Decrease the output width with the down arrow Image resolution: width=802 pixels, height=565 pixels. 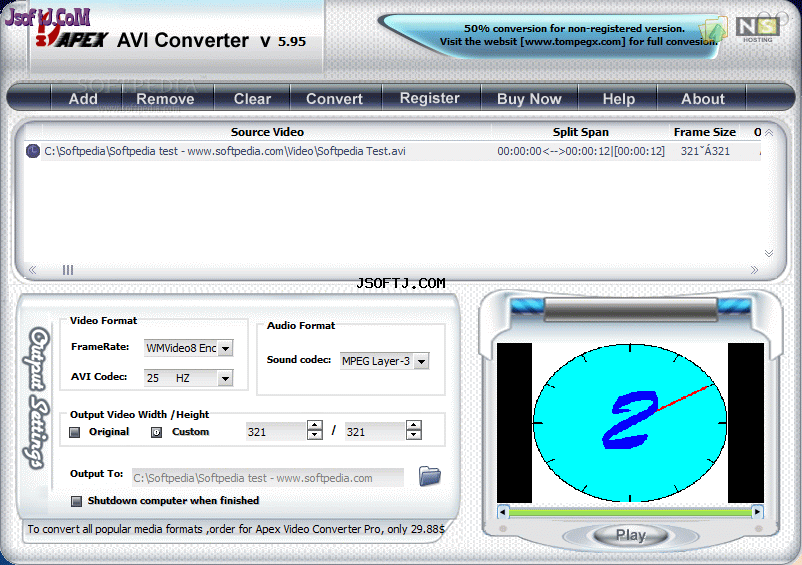pyautogui.click(x=315, y=435)
